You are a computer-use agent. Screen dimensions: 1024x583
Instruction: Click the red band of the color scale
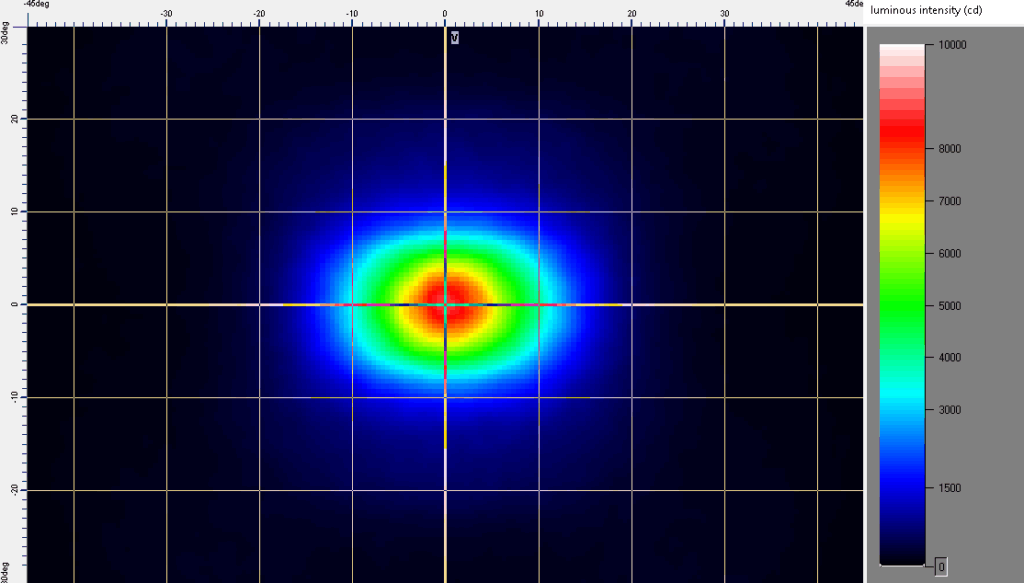pos(901,130)
